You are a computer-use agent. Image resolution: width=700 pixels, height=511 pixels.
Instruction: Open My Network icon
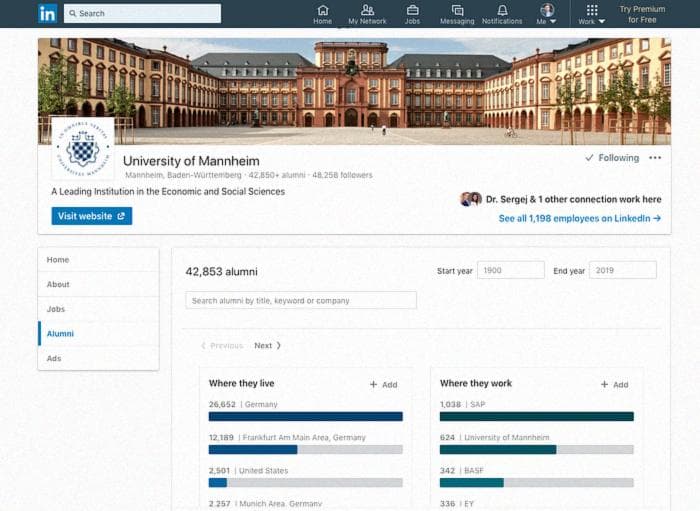tap(367, 14)
